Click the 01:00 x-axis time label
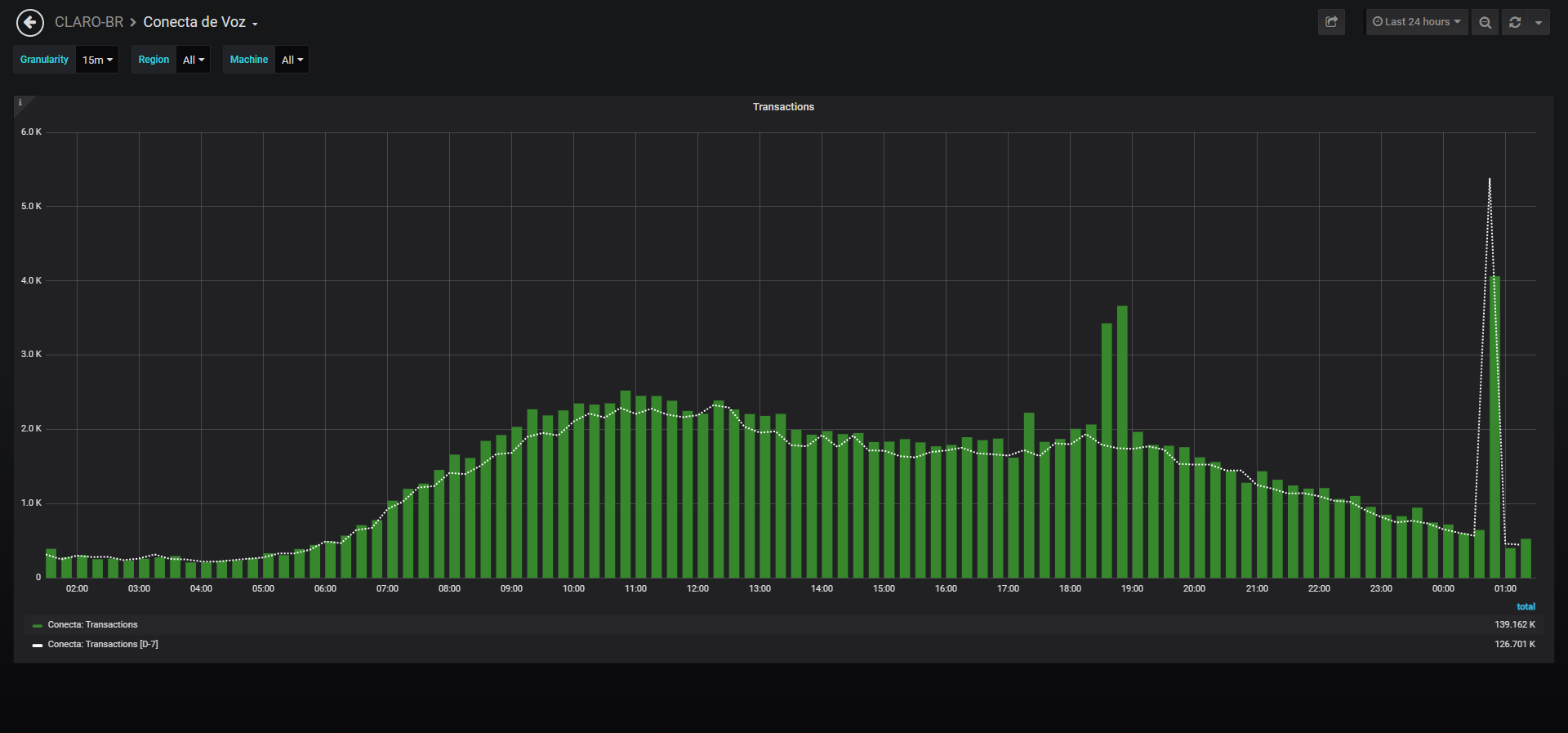1568x733 pixels. pyautogui.click(x=1505, y=588)
